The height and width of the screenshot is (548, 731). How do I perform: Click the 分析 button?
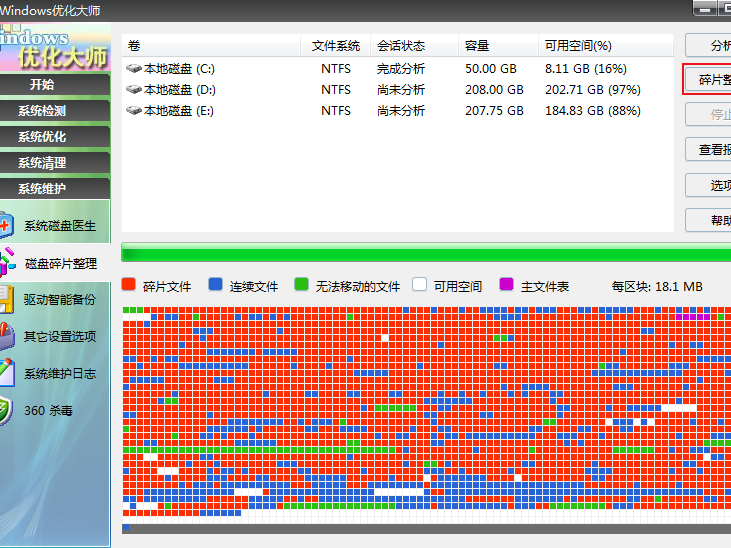708,45
